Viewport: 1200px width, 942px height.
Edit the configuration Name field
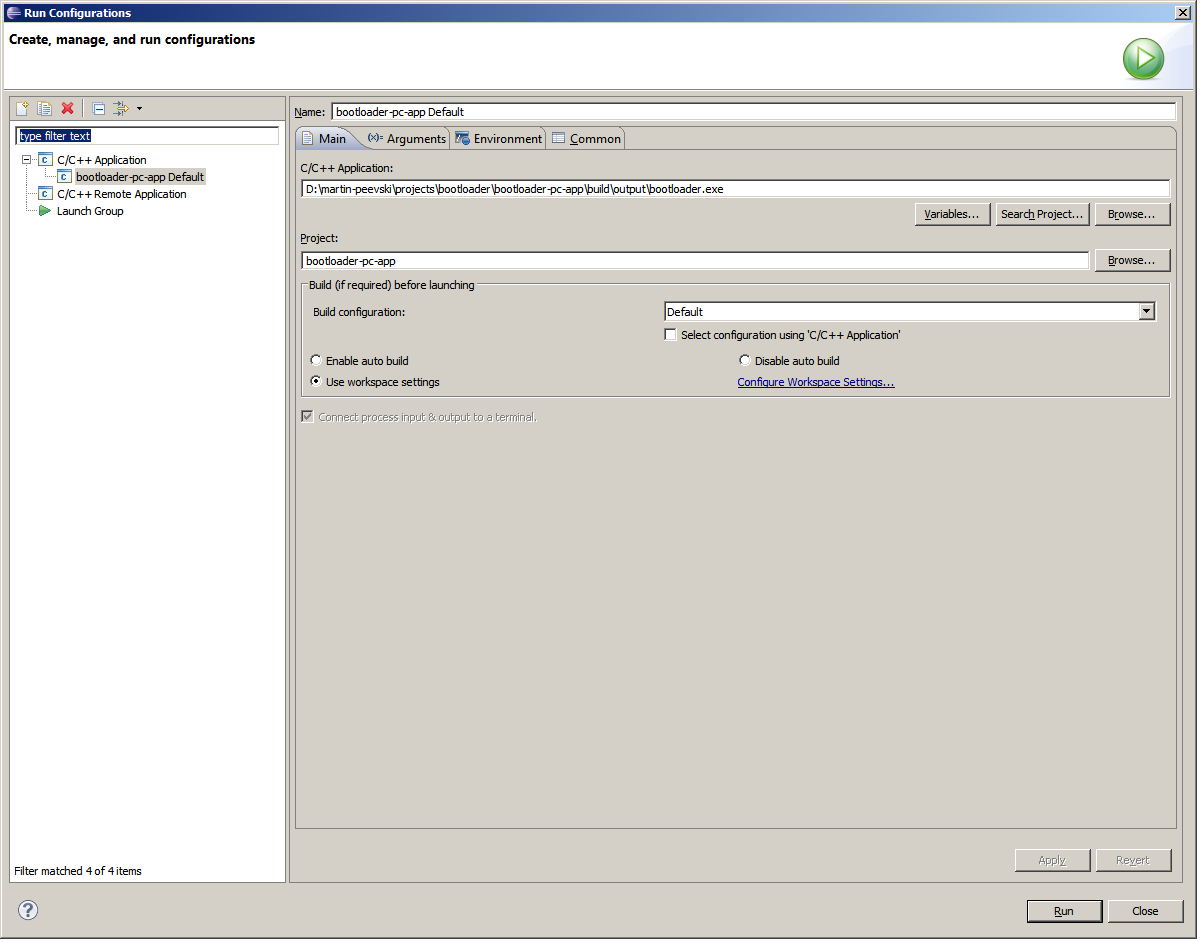(x=753, y=112)
